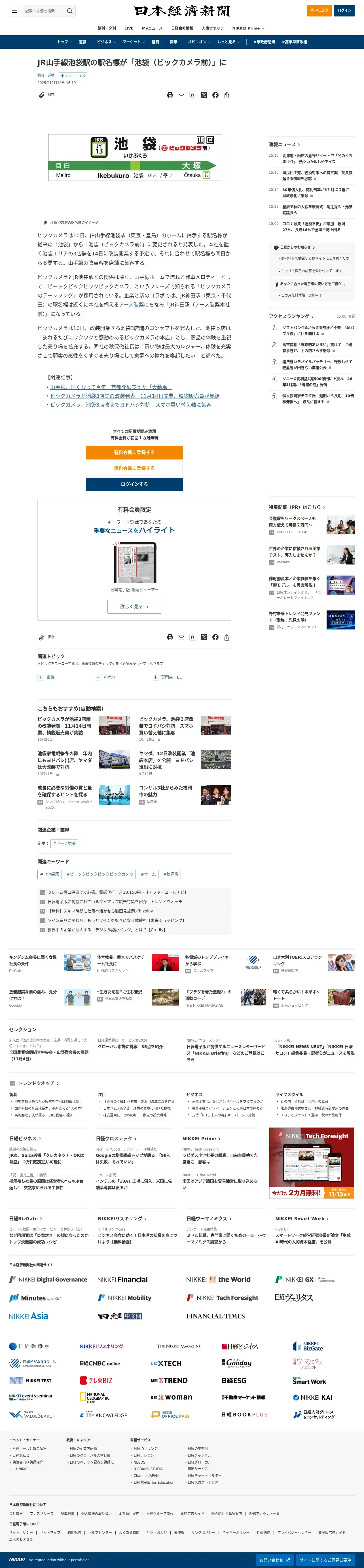The height and width of the screenshot is (1568, 364).
Task: Open the #高市早苗政権 hashtag link
Action: [x=295, y=42]
